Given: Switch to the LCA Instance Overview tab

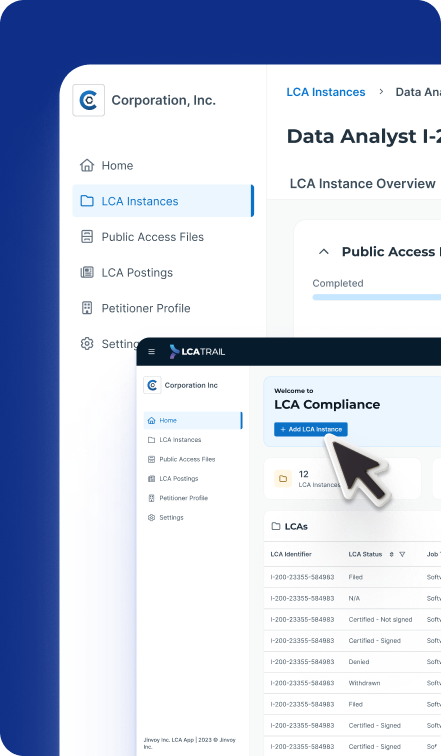Looking at the screenshot, I should pyautogui.click(x=362, y=184).
